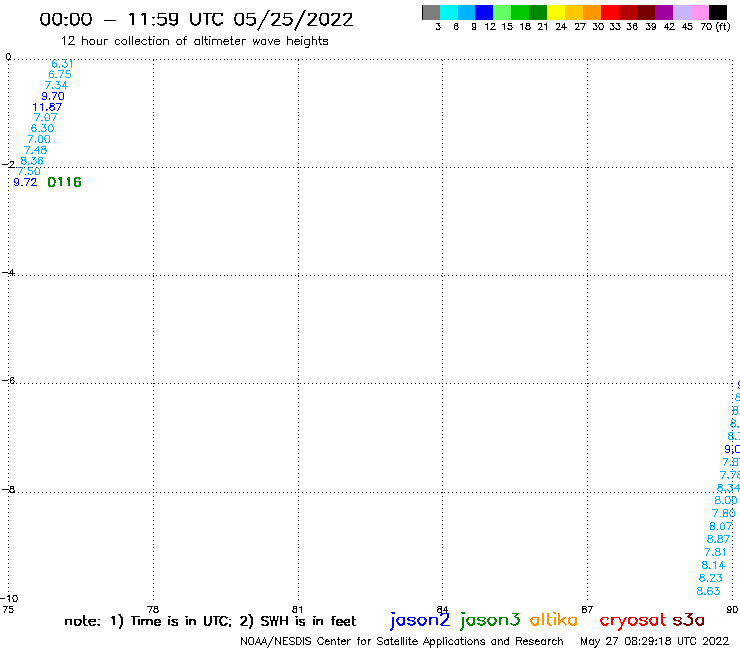Click the subtitle about altimeter wave heights
Viewport: 740px width, 650px height.
pos(194,41)
